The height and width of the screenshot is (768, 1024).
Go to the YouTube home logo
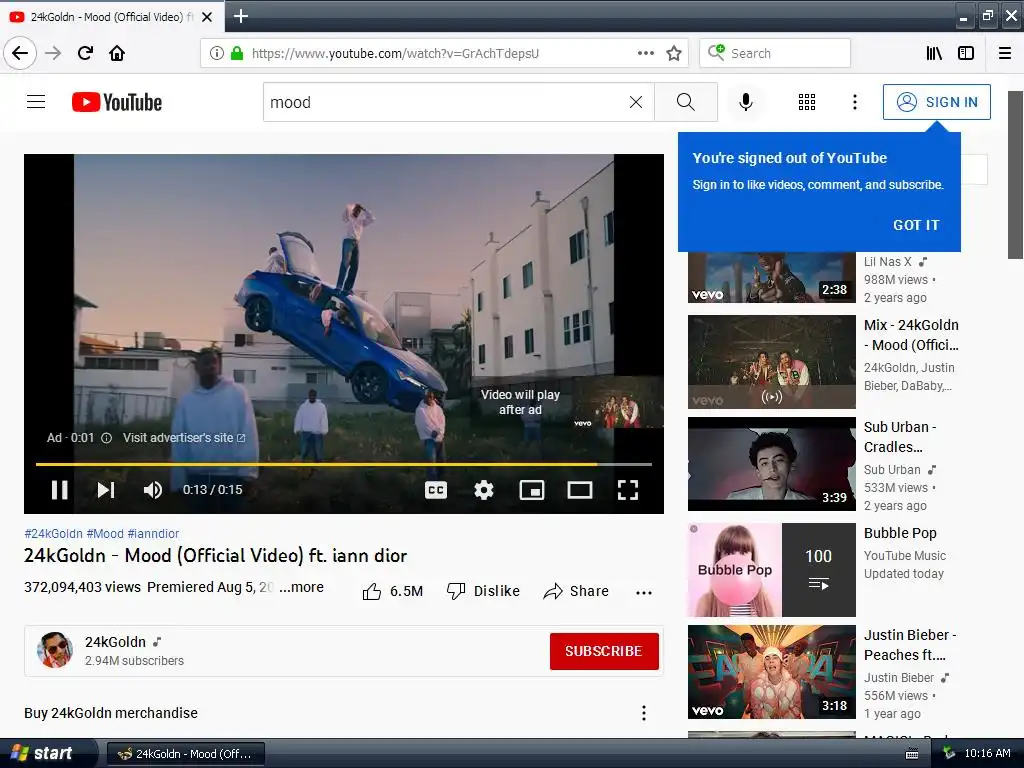click(x=117, y=102)
